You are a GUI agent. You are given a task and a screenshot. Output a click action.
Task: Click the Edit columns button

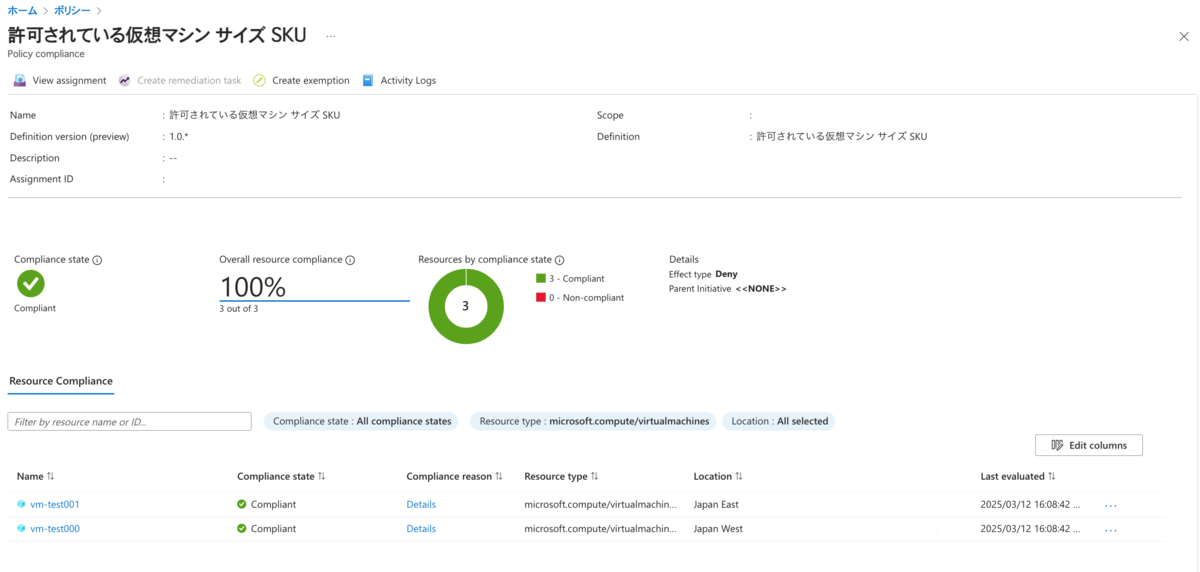pyautogui.click(x=1089, y=445)
